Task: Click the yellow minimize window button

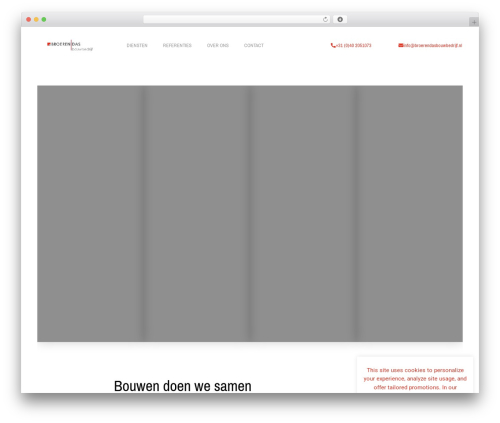Action: [x=36, y=20]
